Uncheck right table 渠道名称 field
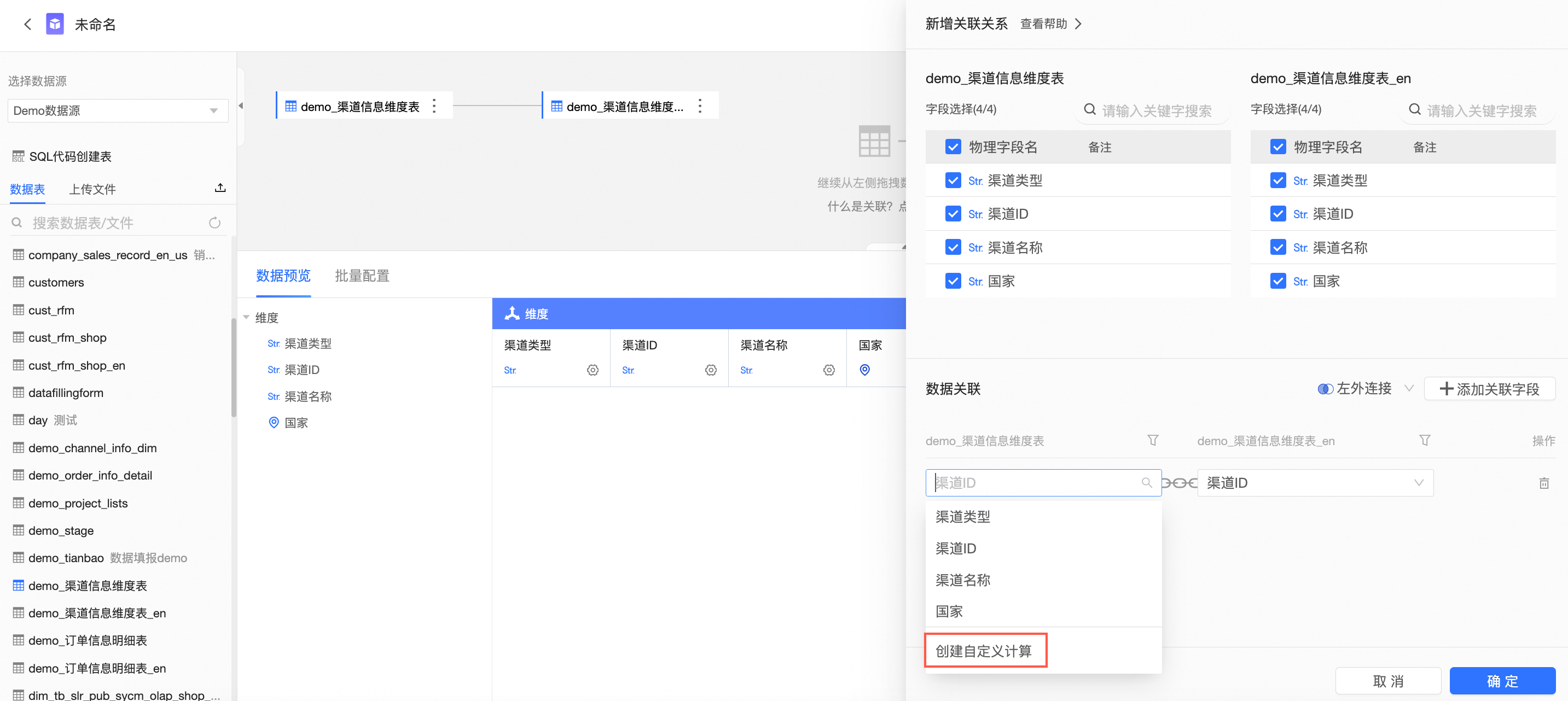Viewport: 1568px width, 701px height. [x=1278, y=248]
